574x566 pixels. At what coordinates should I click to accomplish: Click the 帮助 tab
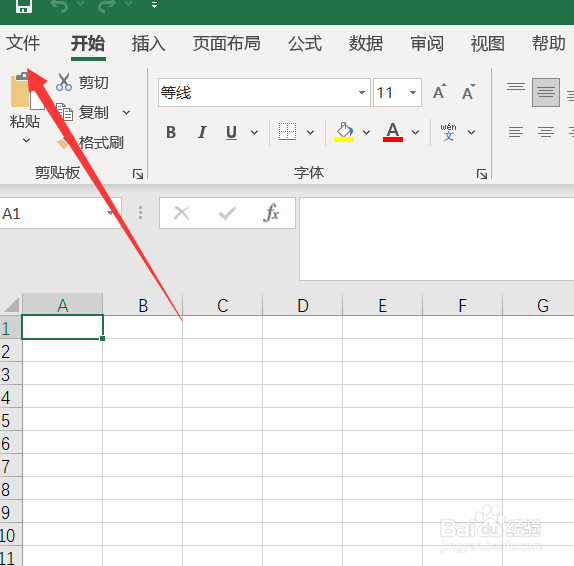(549, 44)
